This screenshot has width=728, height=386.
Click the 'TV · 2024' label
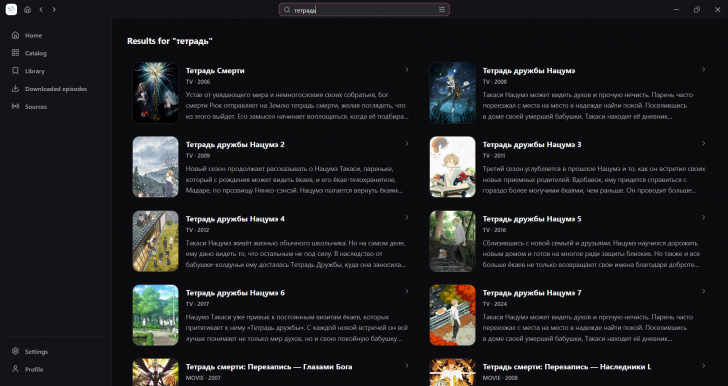pyautogui.click(x=495, y=304)
